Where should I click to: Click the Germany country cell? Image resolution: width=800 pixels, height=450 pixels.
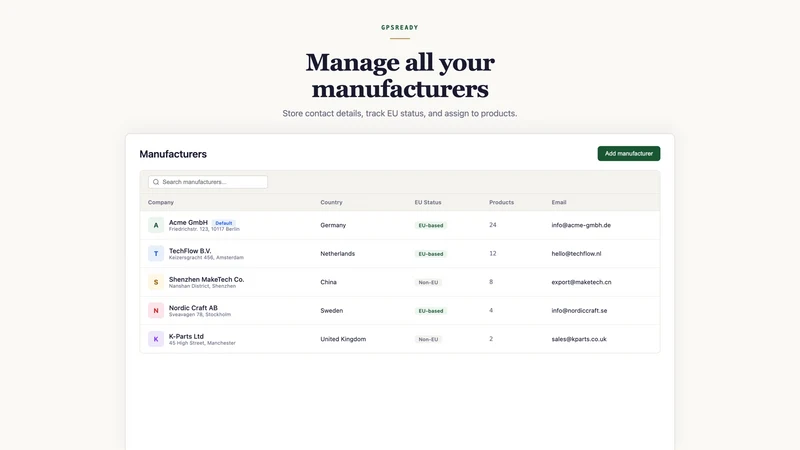(x=333, y=225)
